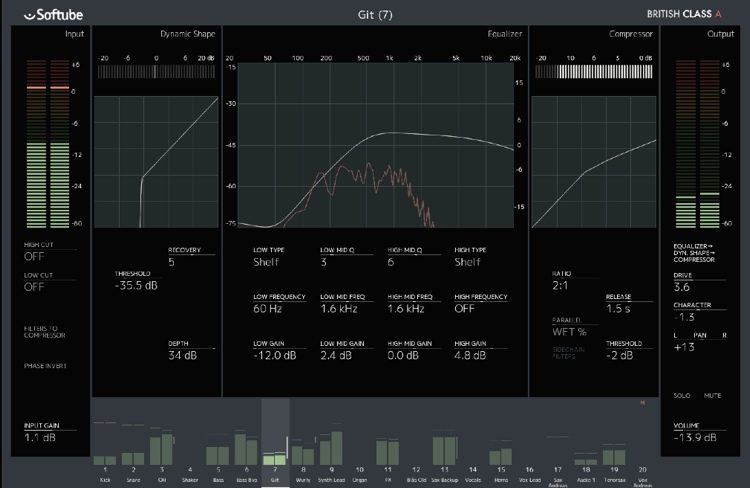
Task: Select channel 19 Tenorsax meter
Action: (614, 457)
